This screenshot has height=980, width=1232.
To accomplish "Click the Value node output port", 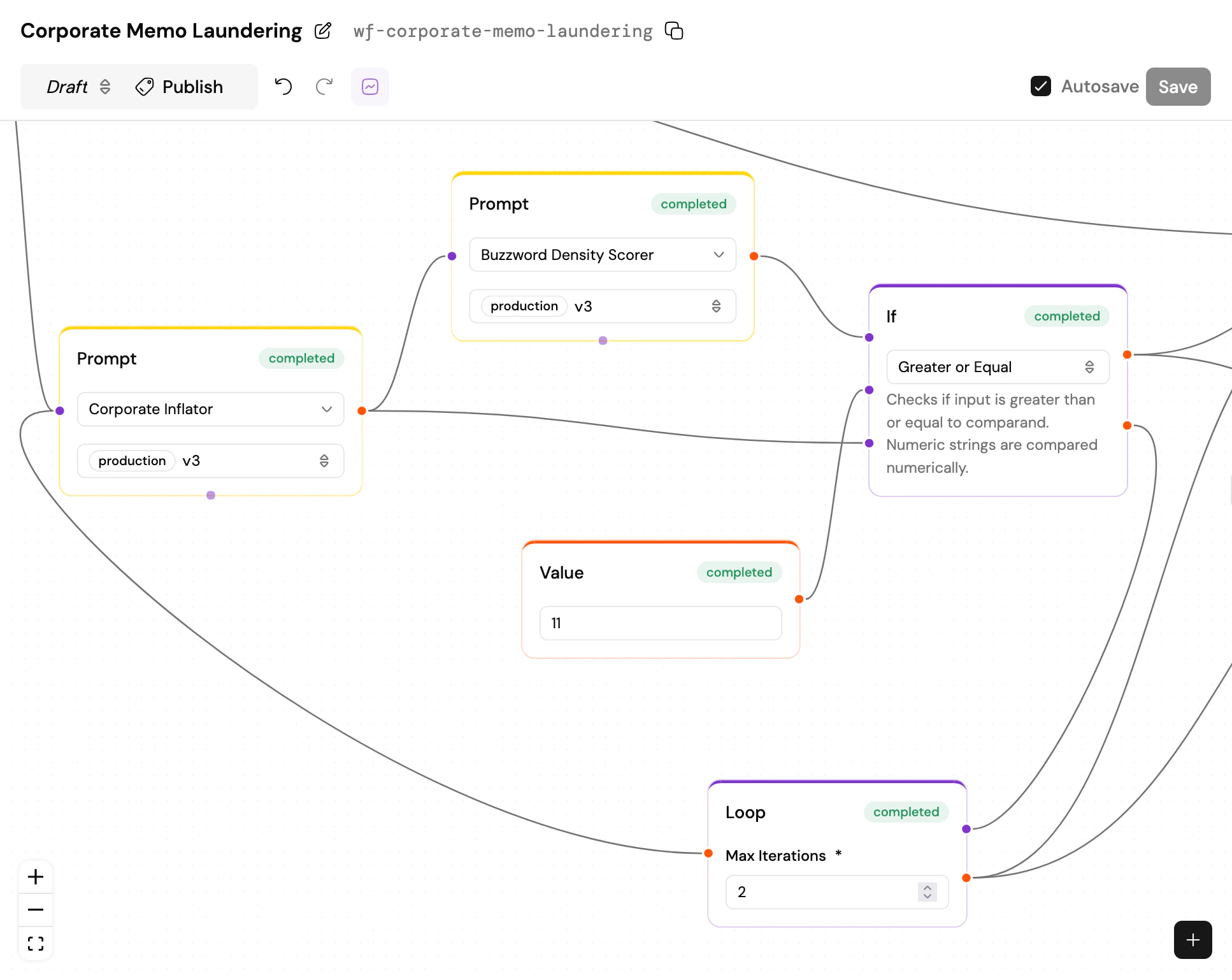I will click(x=799, y=599).
